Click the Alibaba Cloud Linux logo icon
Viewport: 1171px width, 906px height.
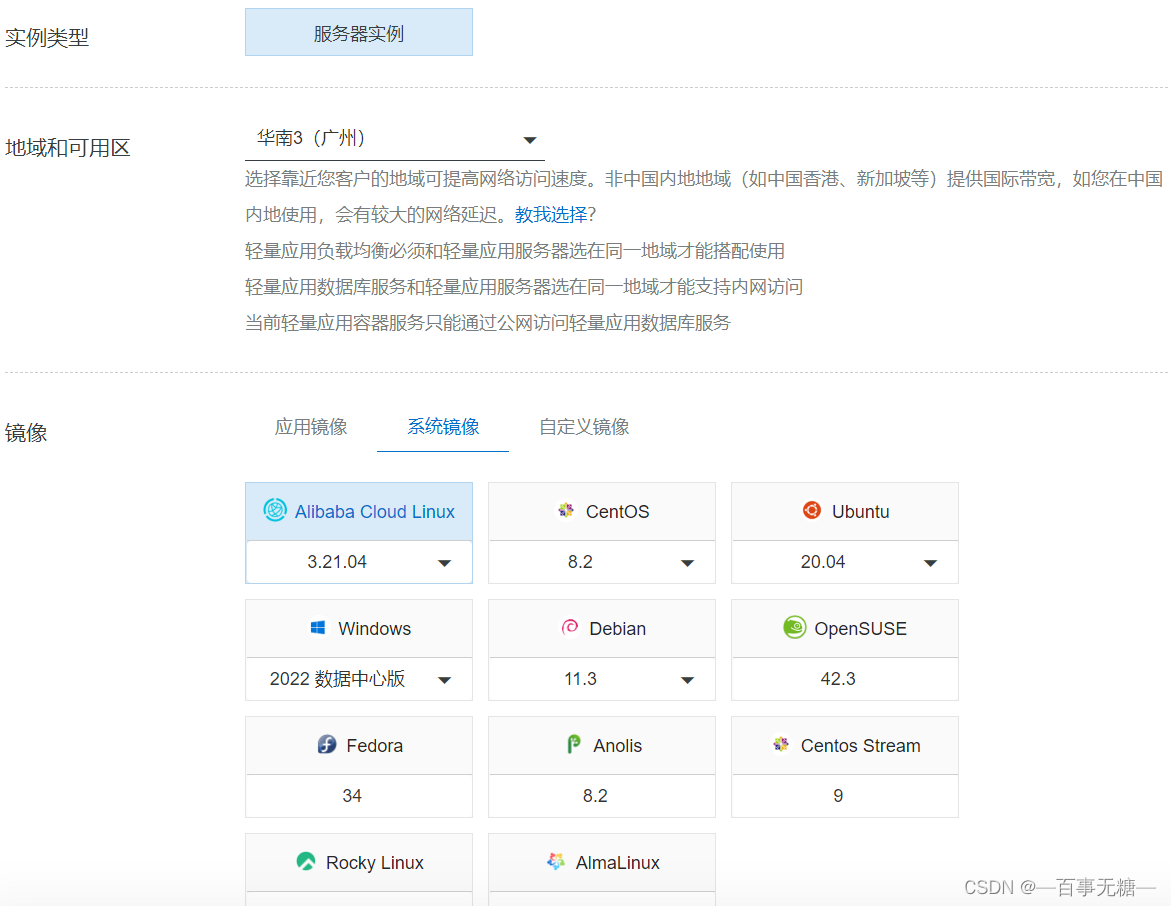tap(275, 510)
